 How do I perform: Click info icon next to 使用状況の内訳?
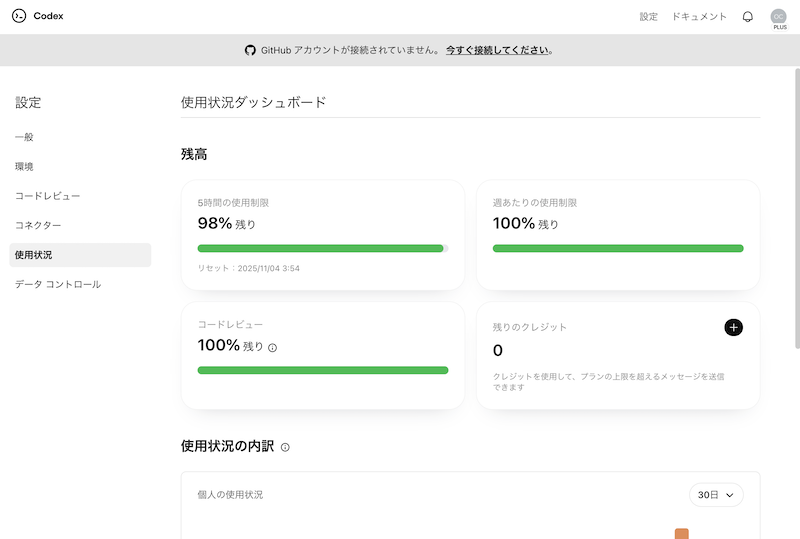pyautogui.click(x=285, y=447)
